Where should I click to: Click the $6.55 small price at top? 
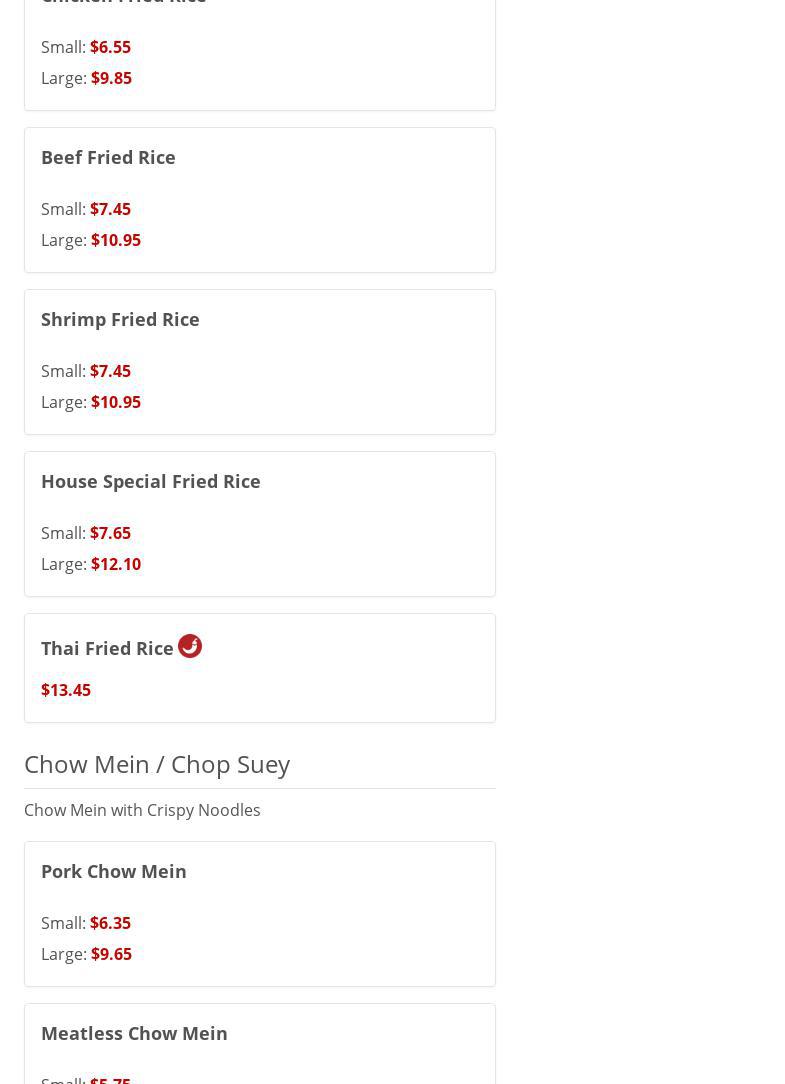pyautogui.click(x=110, y=47)
